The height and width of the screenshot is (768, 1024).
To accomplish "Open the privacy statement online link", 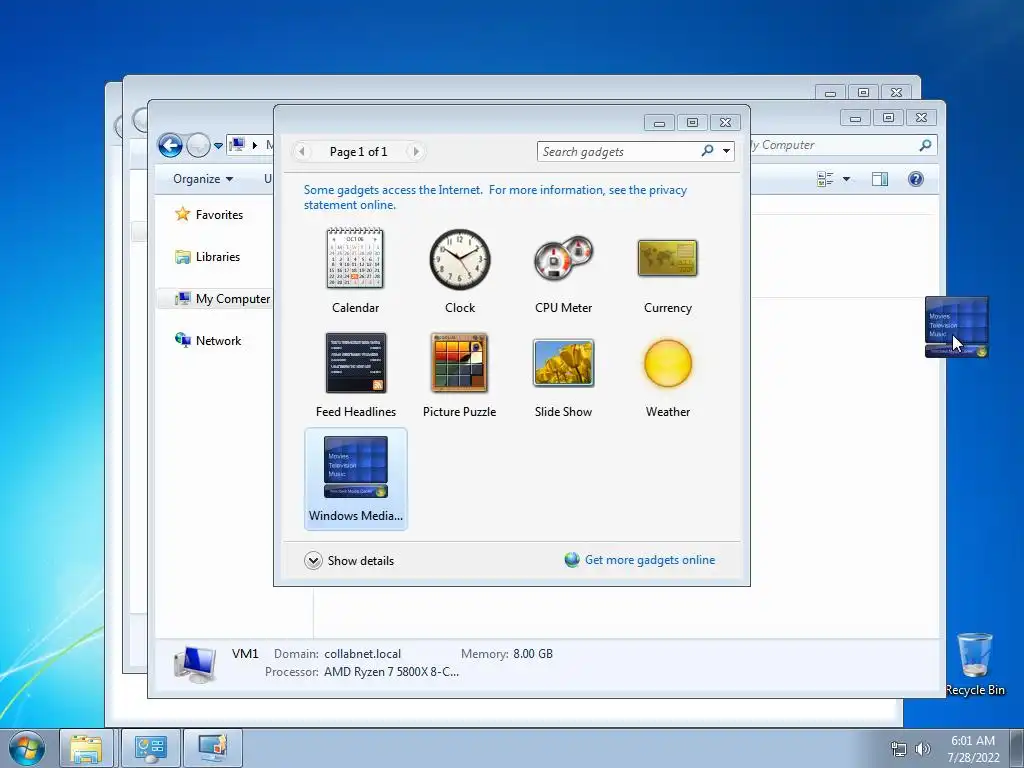I will 495,197.
